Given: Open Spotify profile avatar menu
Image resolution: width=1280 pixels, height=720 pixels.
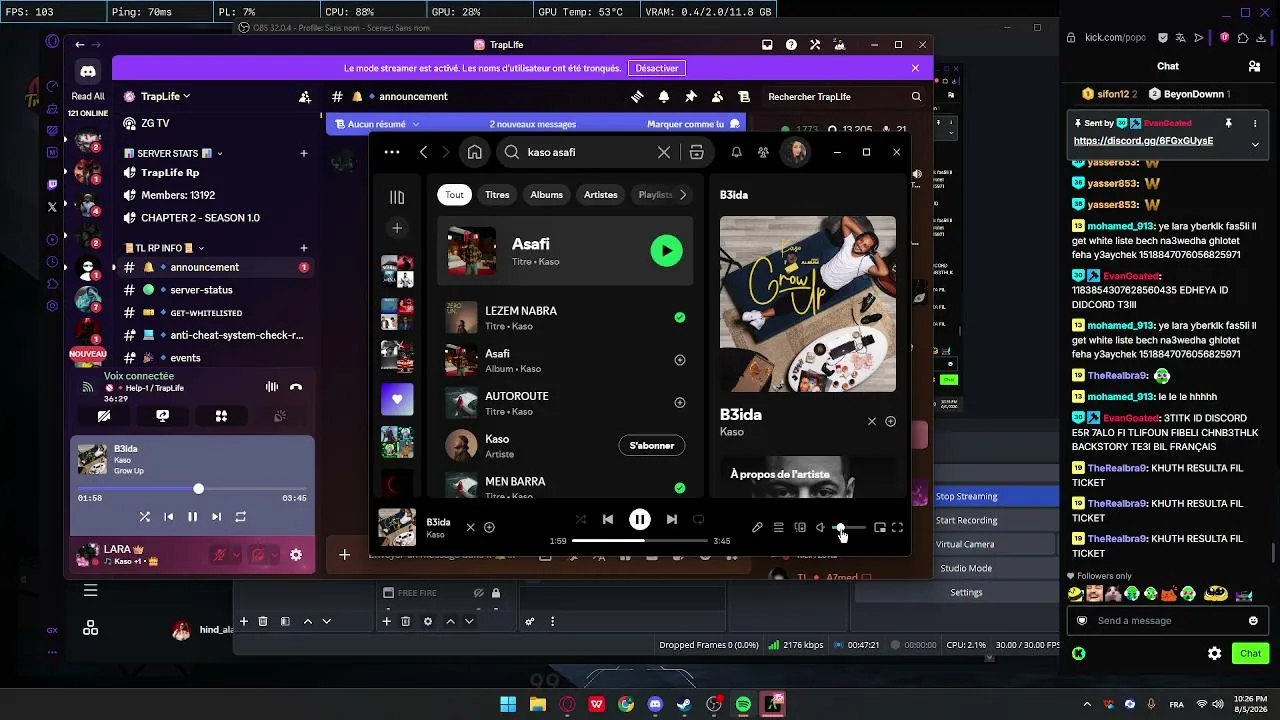Looking at the screenshot, I should pos(796,152).
